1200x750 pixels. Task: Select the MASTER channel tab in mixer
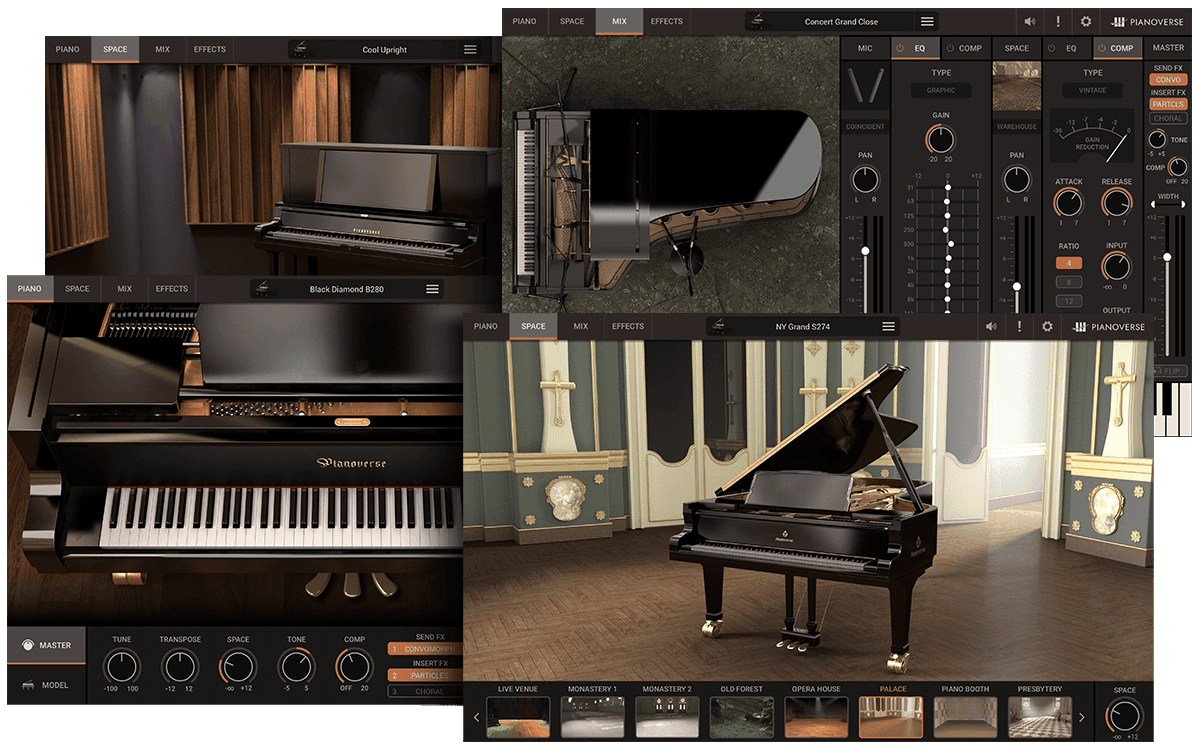coord(1168,48)
